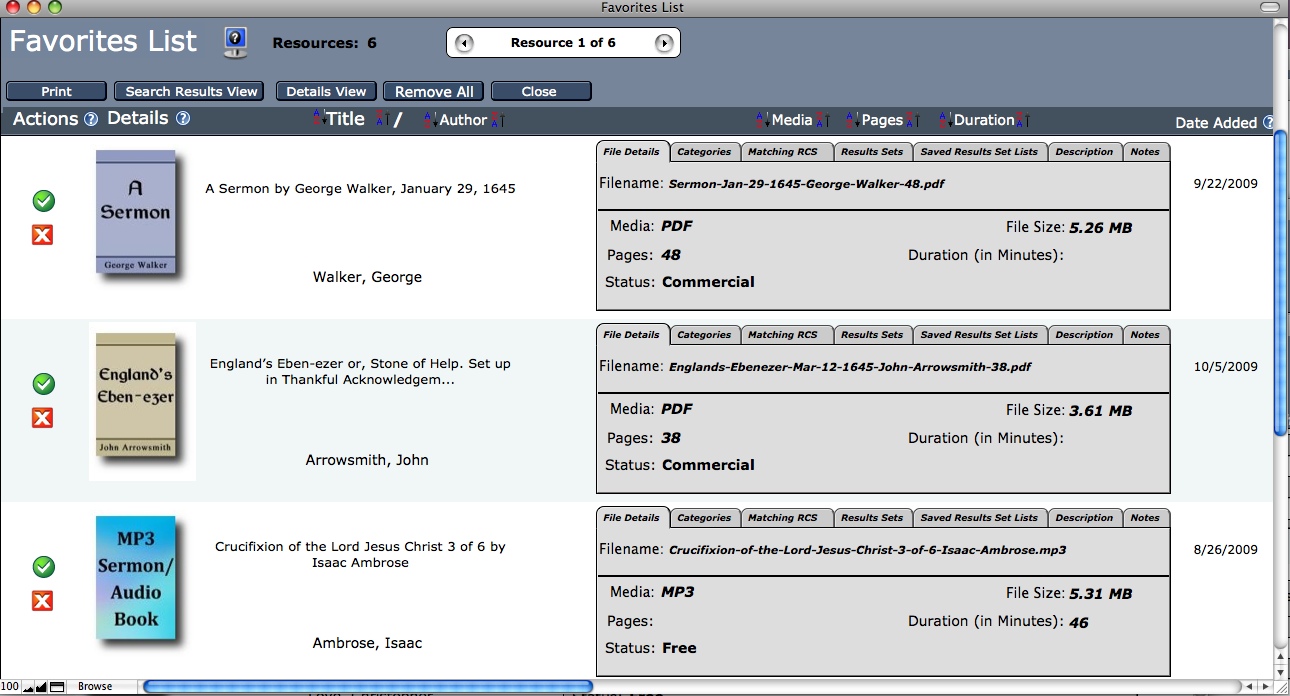This screenshot has width=1290, height=696.
Task: Click the vertical scrollbar thumb
Action: tap(1281, 283)
